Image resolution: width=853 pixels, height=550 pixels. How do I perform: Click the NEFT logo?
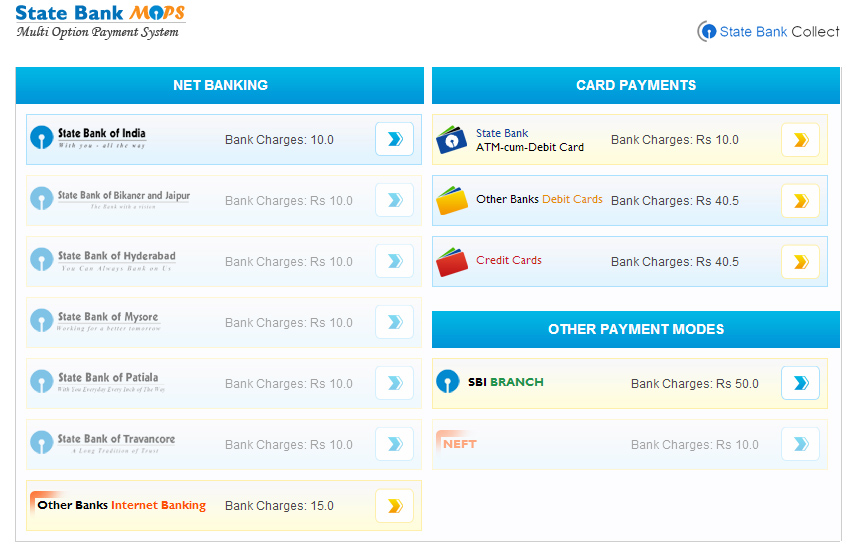[x=457, y=443]
